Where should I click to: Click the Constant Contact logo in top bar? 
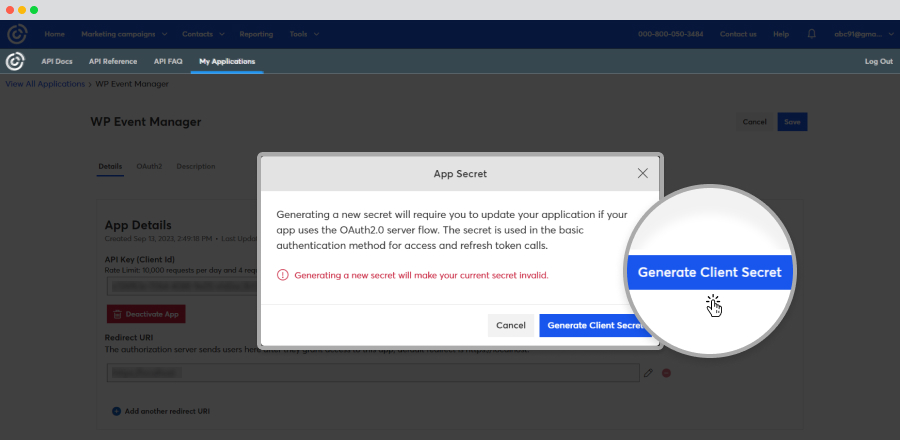click(x=17, y=34)
